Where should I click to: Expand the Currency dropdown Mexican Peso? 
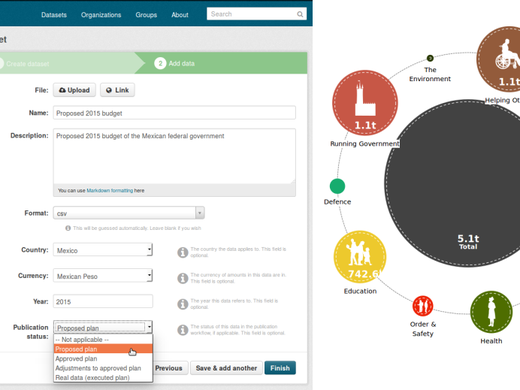click(x=103, y=276)
